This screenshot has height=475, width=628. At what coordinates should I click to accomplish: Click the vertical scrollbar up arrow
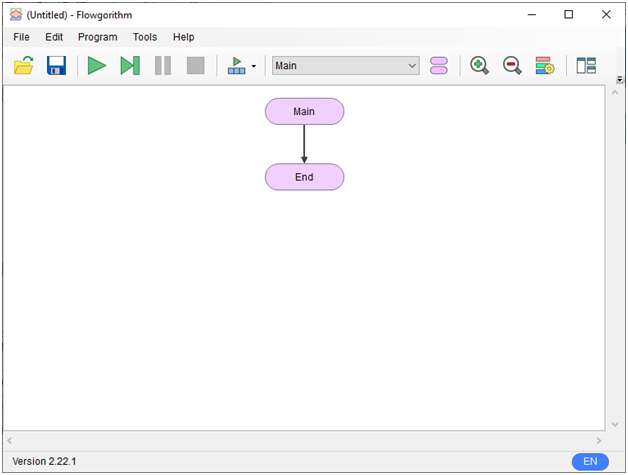click(615, 93)
